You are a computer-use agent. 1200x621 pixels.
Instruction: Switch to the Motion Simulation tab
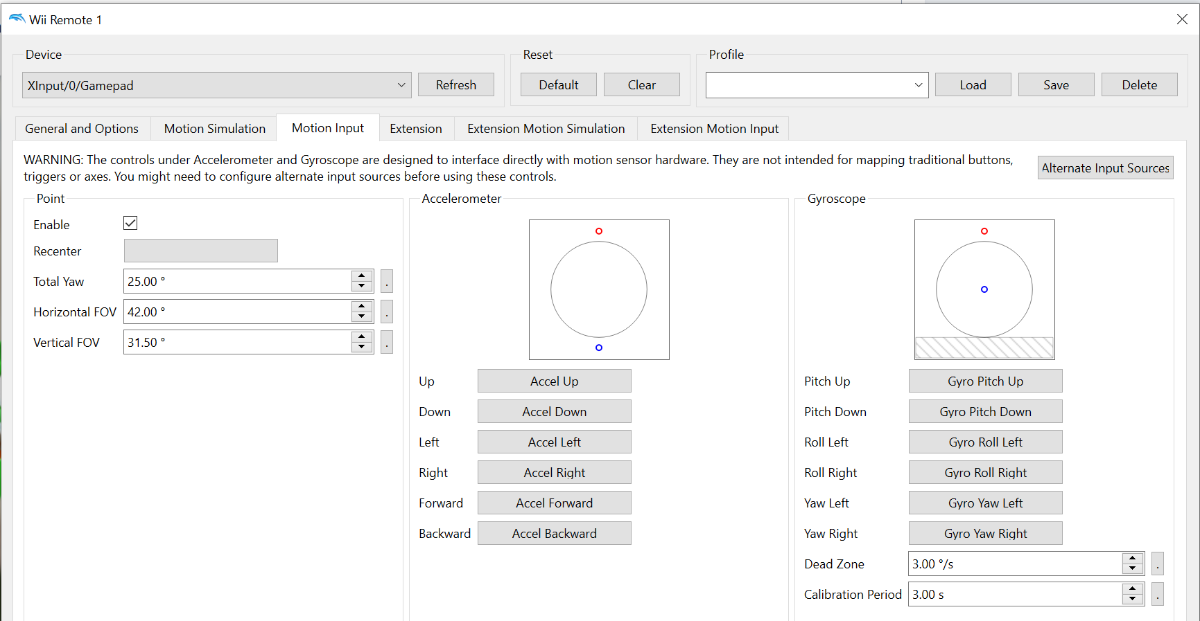(215, 128)
